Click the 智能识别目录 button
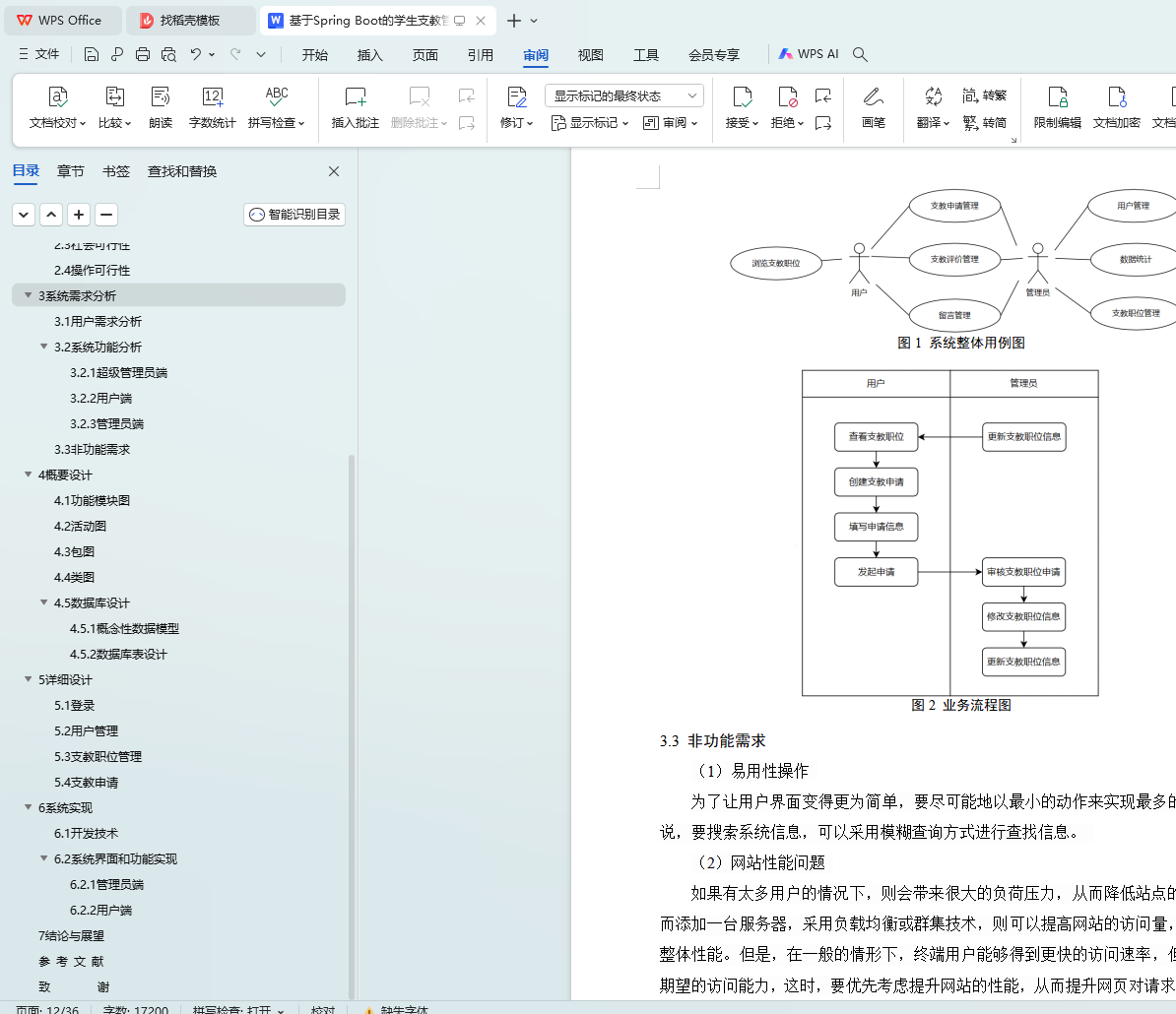1176x1014 pixels. coord(294,215)
